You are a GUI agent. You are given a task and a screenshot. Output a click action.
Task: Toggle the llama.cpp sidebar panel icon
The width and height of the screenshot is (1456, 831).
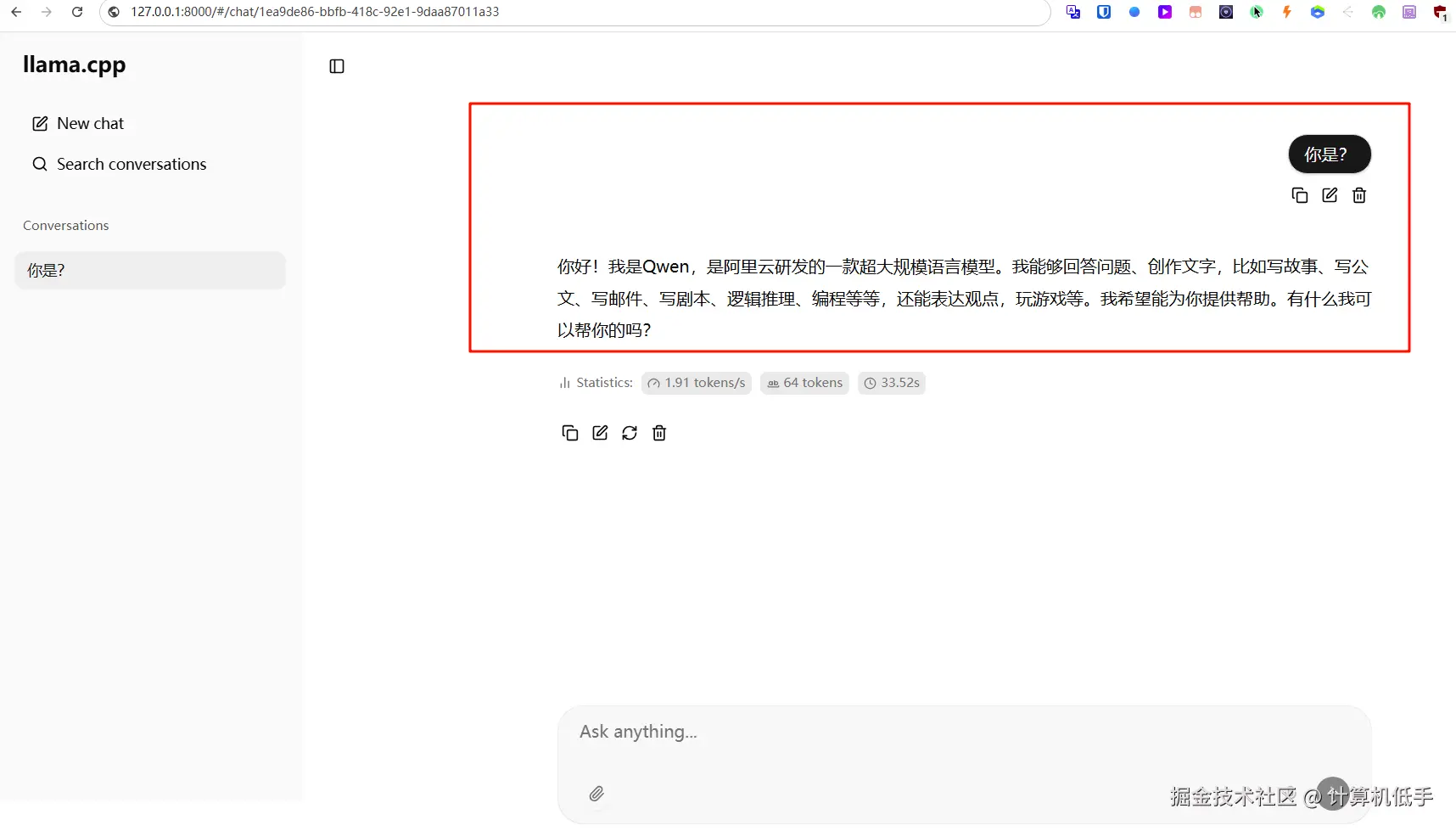click(x=337, y=66)
